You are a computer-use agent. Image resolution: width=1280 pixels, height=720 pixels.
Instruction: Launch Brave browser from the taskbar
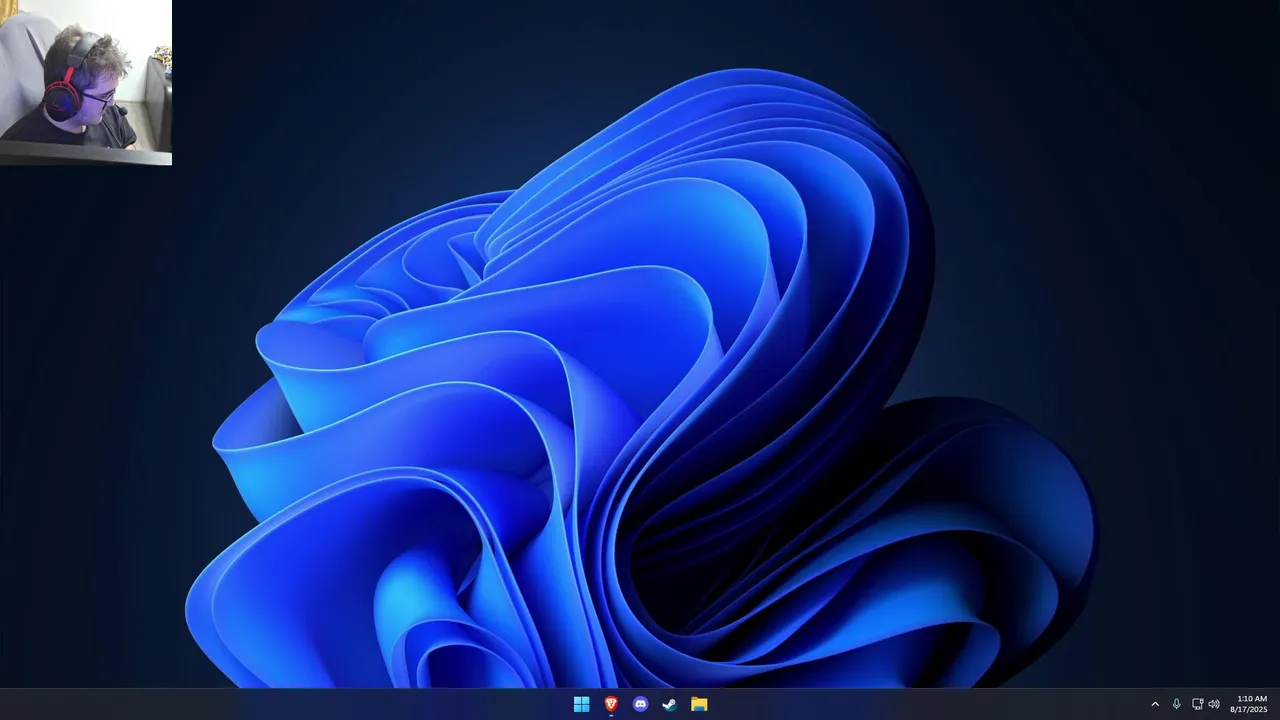point(611,704)
